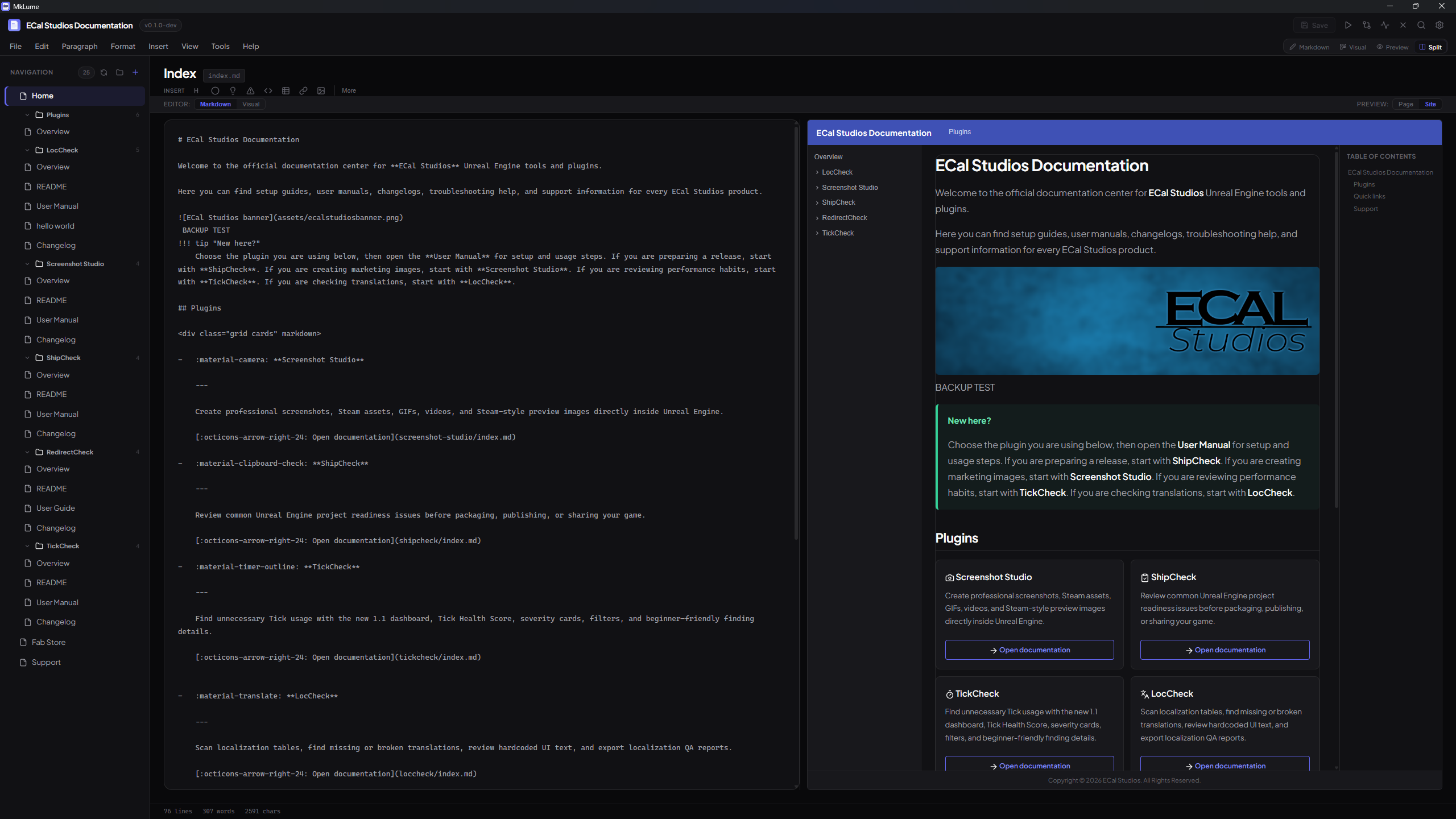This screenshot has width=1456, height=819.
Task: Open documentation link on Screenshot Studio card
Action: [1029, 650]
